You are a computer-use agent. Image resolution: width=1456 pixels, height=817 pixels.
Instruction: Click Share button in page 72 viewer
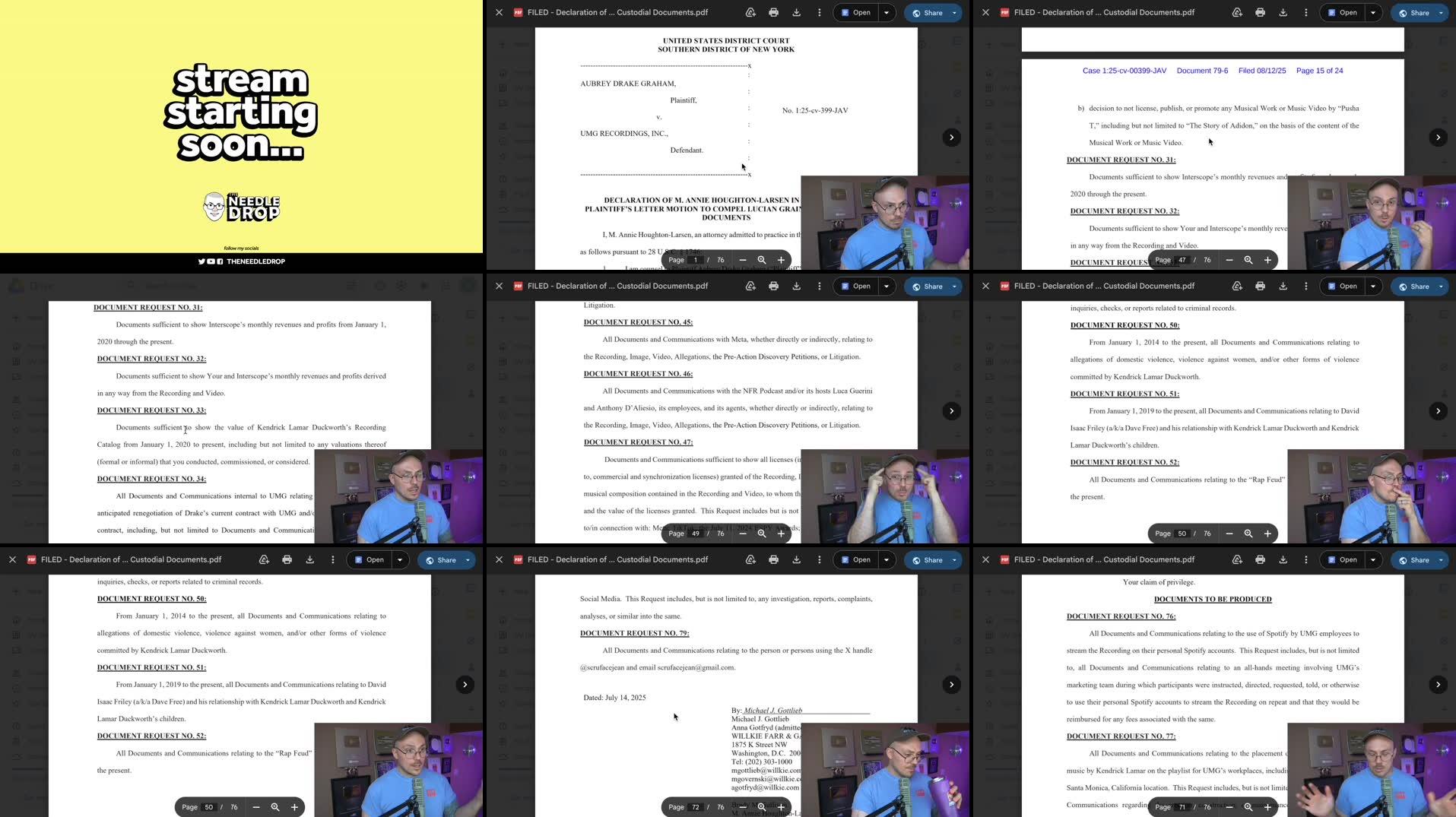click(927, 560)
